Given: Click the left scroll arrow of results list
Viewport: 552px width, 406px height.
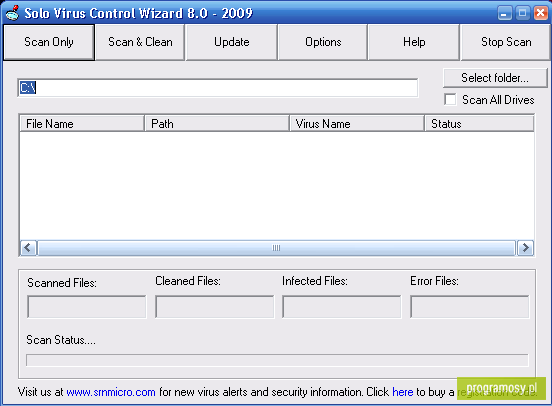Looking at the screenshot, I should pos(28,248).
